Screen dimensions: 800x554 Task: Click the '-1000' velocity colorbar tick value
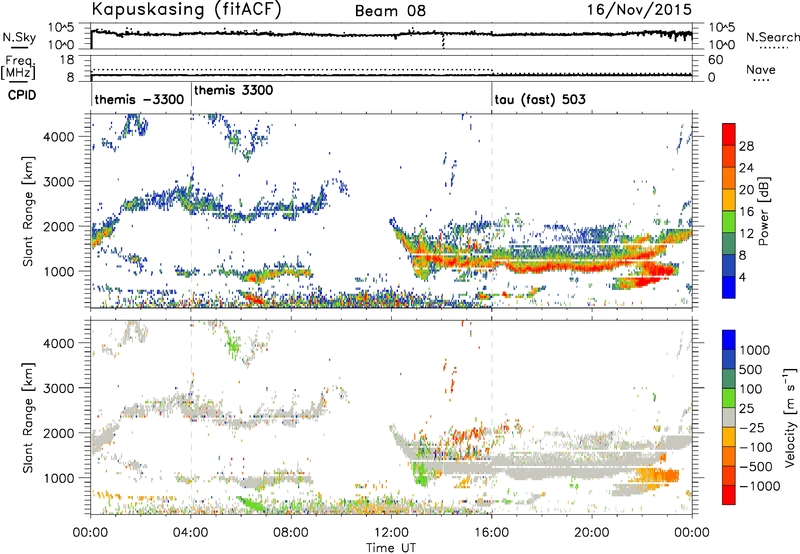point(760,486)
